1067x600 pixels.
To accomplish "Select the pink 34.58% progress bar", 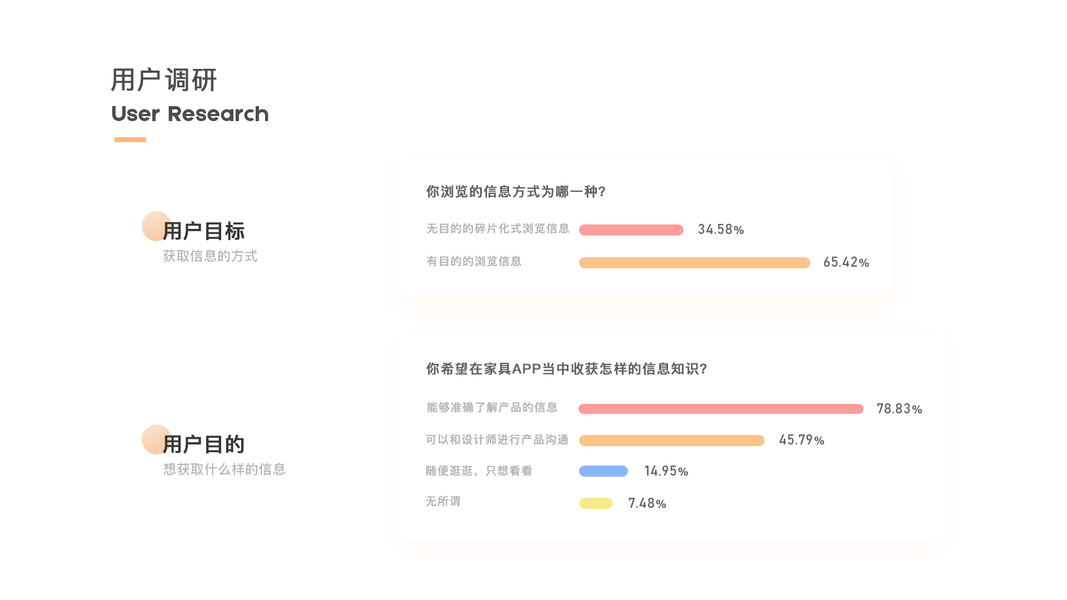I will [631, 230].
